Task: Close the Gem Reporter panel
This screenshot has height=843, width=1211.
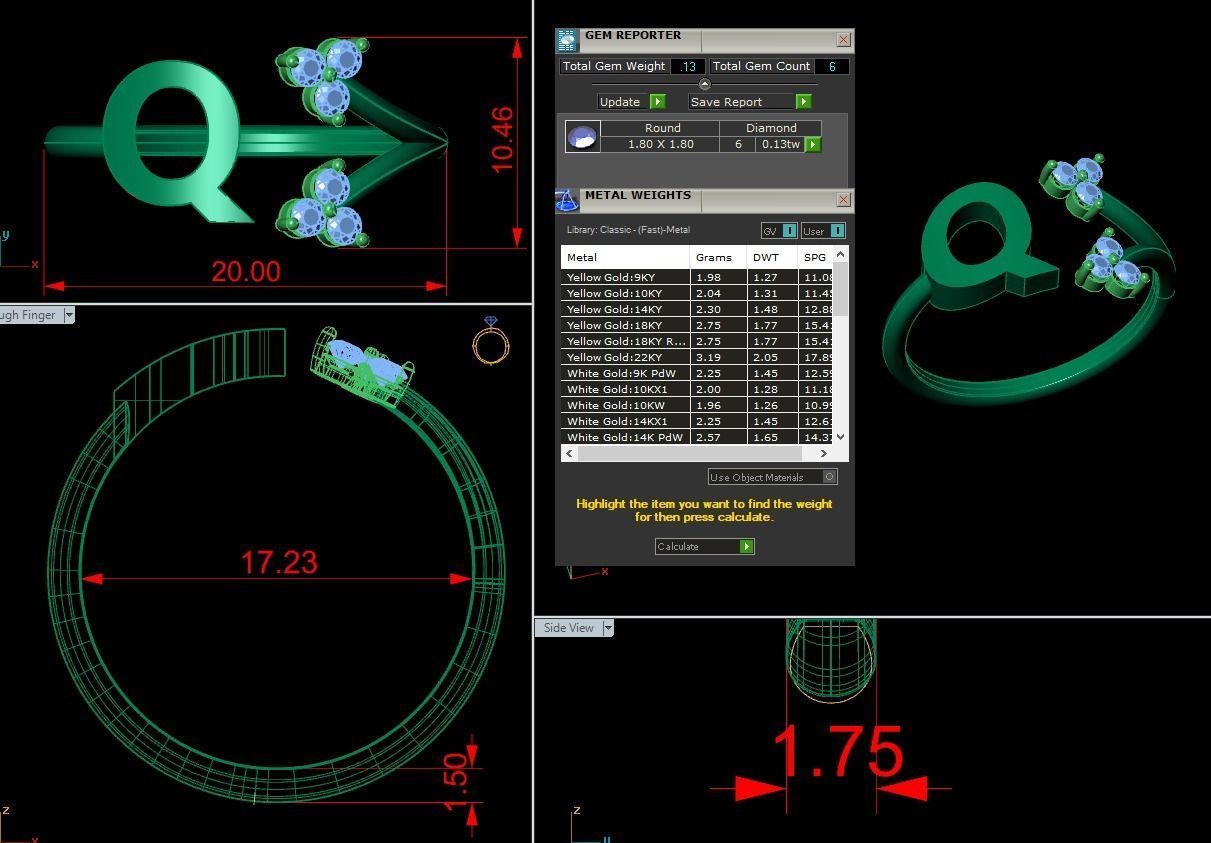Action: [x=843, y=40]
